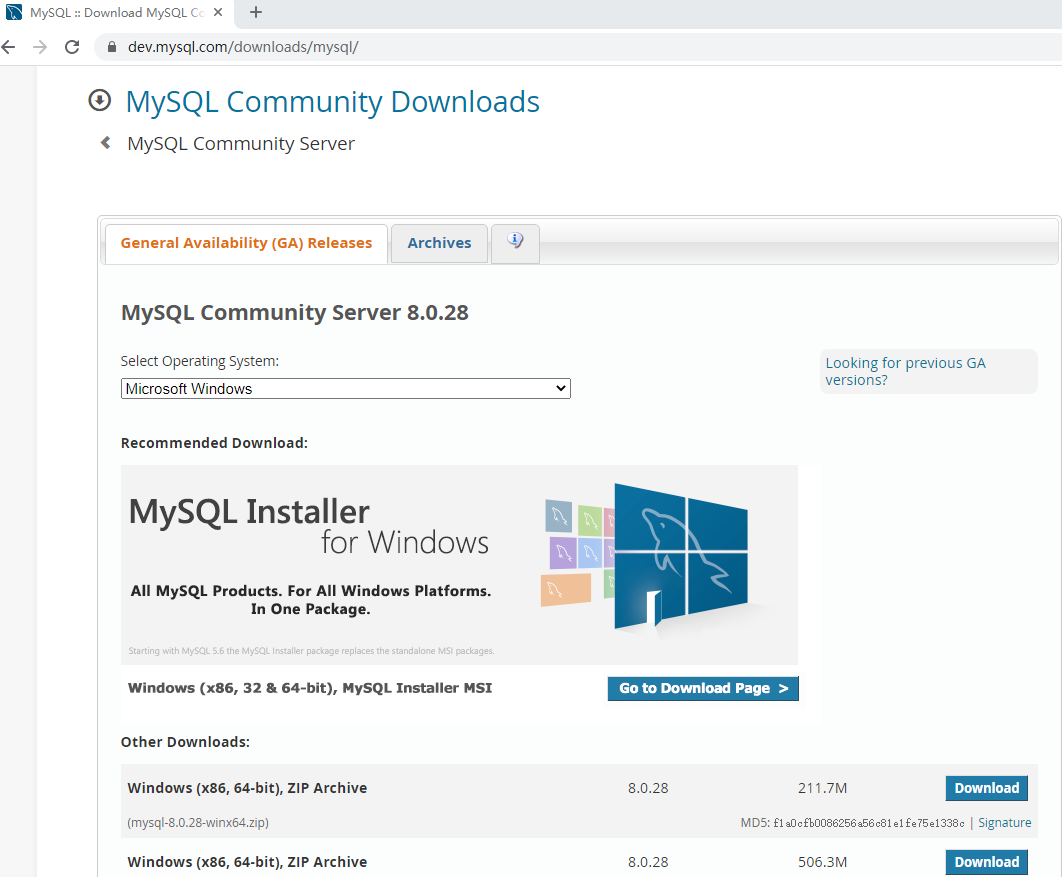Click the Other Downloads: label
Image resolution: width=1062 pixels, height=877 pixels.
point(185,742)
